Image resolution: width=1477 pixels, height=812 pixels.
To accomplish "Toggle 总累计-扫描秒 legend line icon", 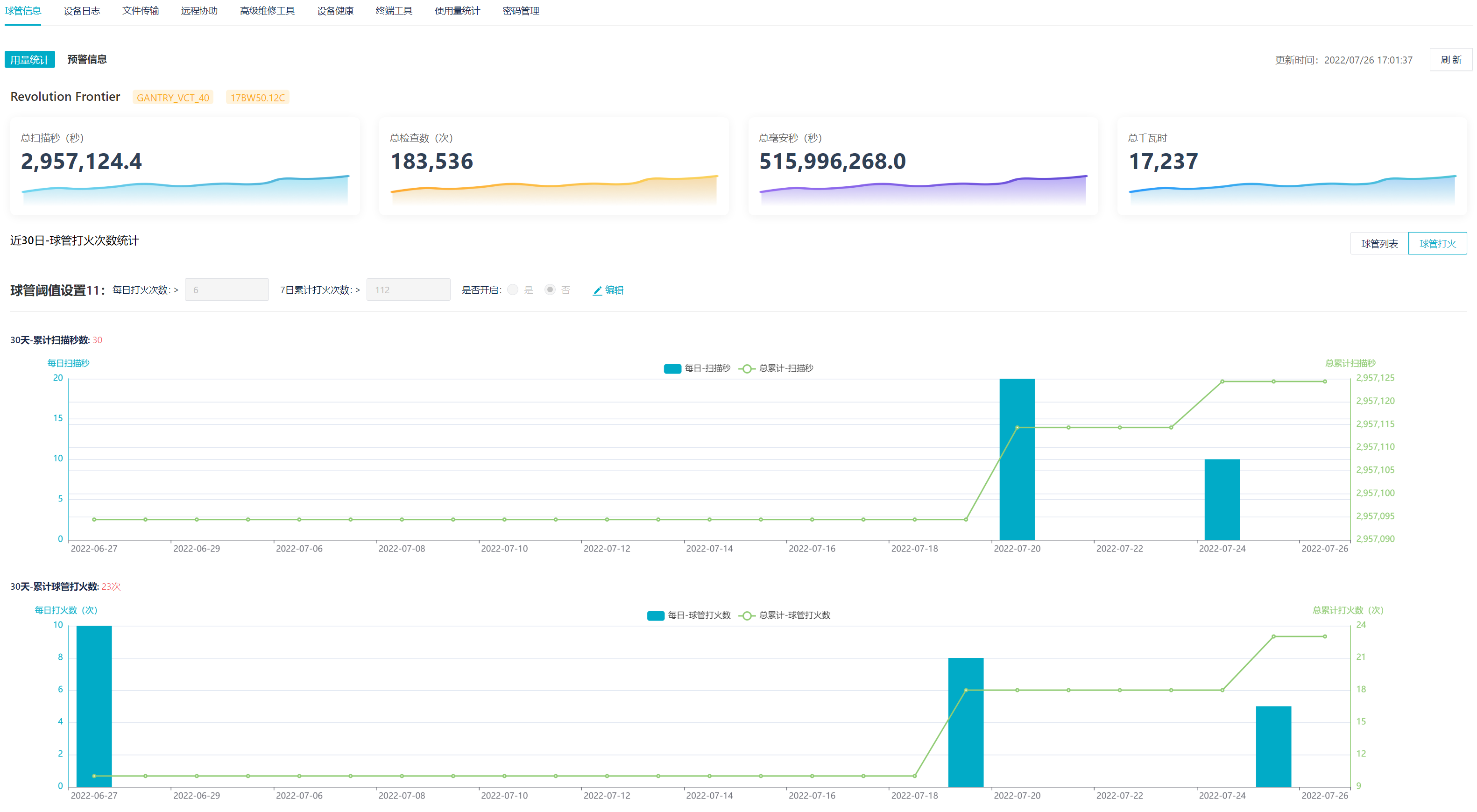I will coord(747,369).
